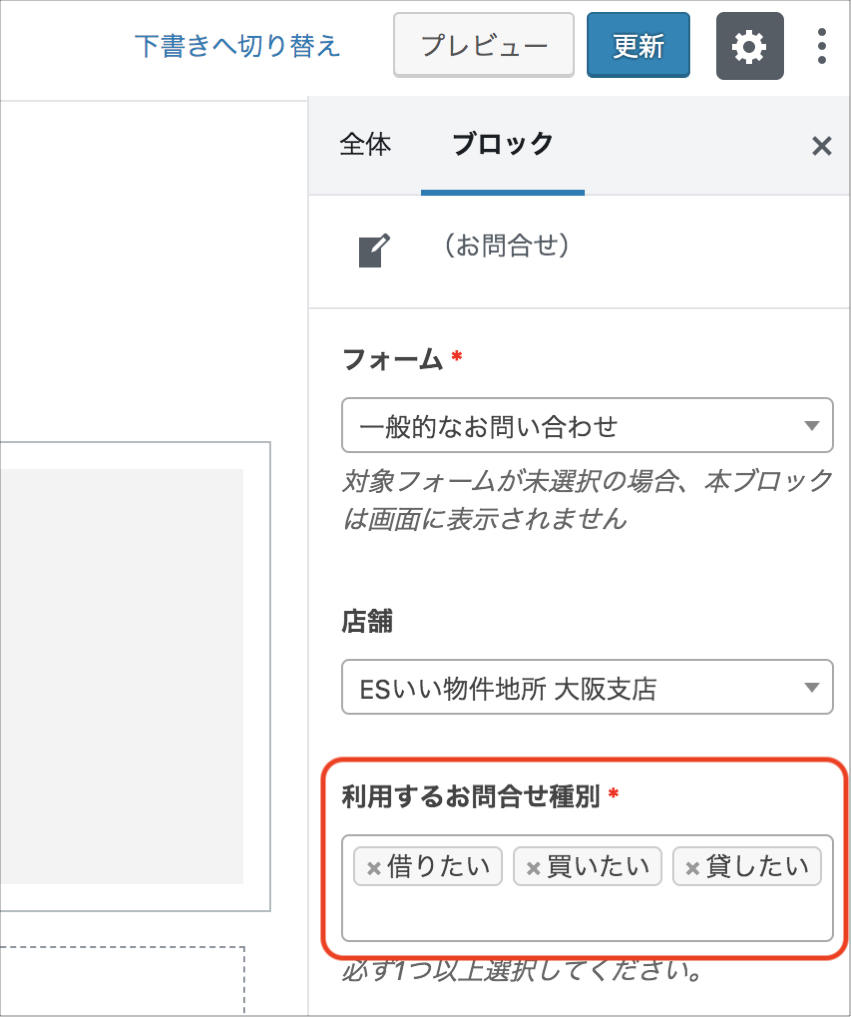Close the block settings sidebar

click(x=821, y=147)
